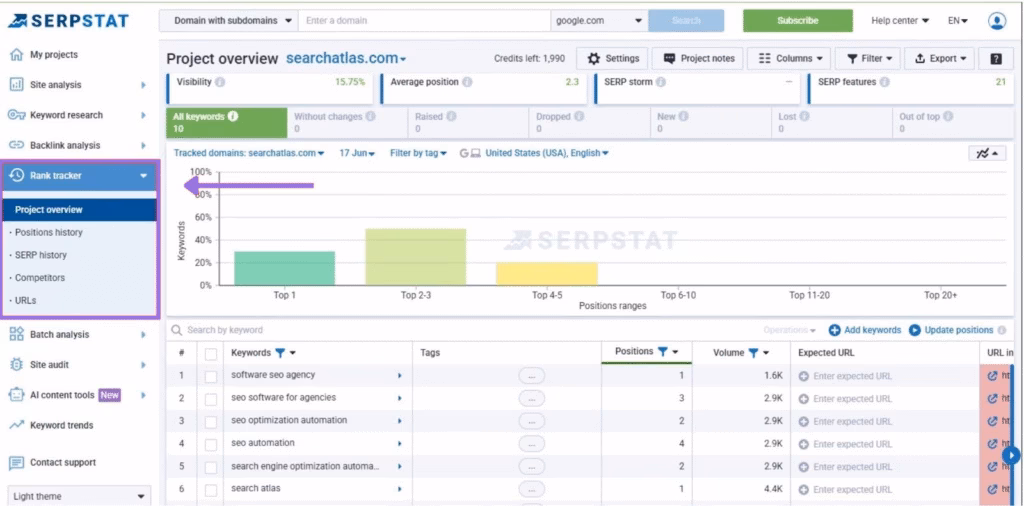Click the Positions column filter icon
The width and height of the screenshot is (1024, 506).
(x=662, y=352)
